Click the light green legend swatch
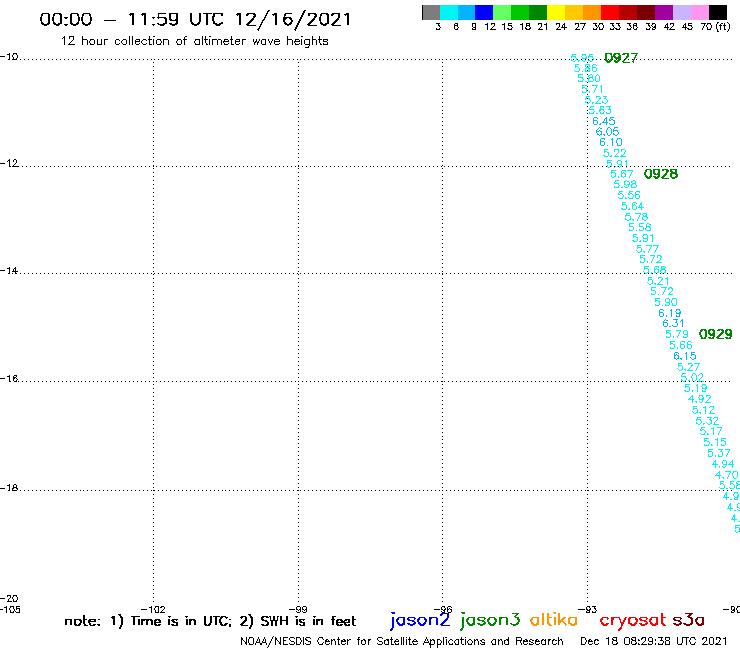740x650 pixels. [x=502, y=12]
